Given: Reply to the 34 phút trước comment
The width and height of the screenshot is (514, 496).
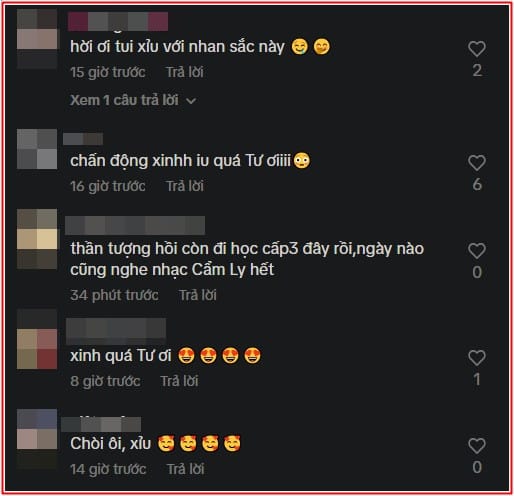Looking at the screenshot, I should (198, 295).
